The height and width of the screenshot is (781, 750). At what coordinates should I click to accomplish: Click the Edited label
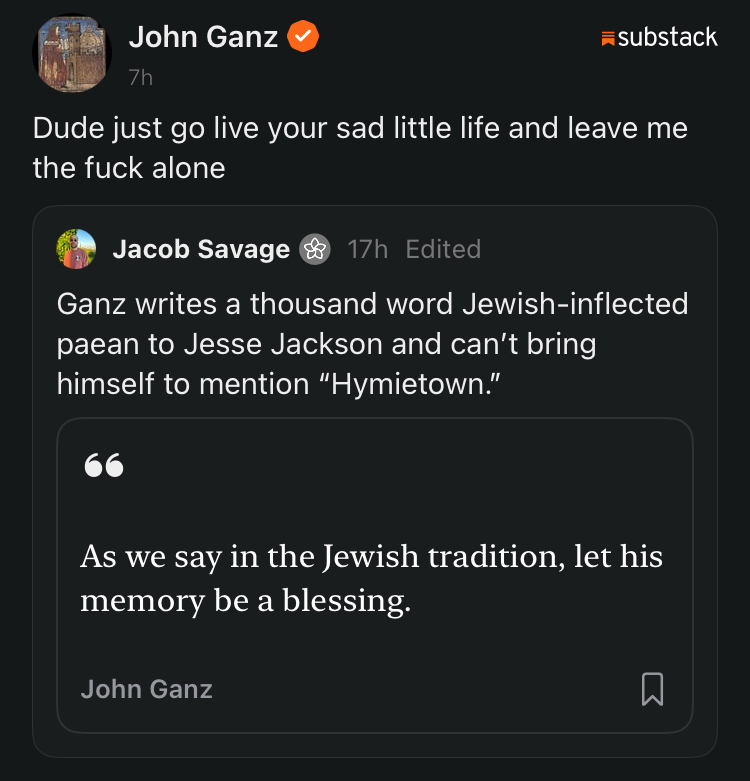(443, 249)
